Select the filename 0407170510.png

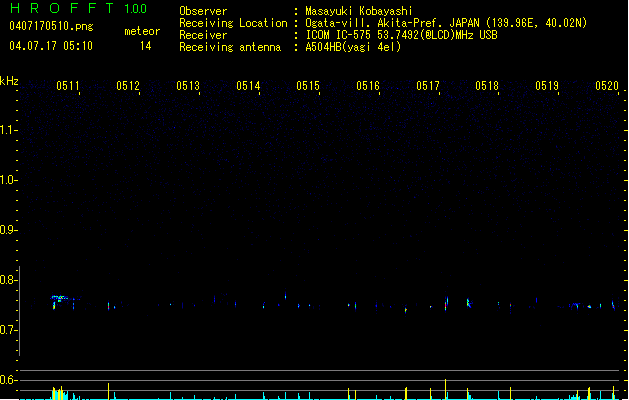51,26
